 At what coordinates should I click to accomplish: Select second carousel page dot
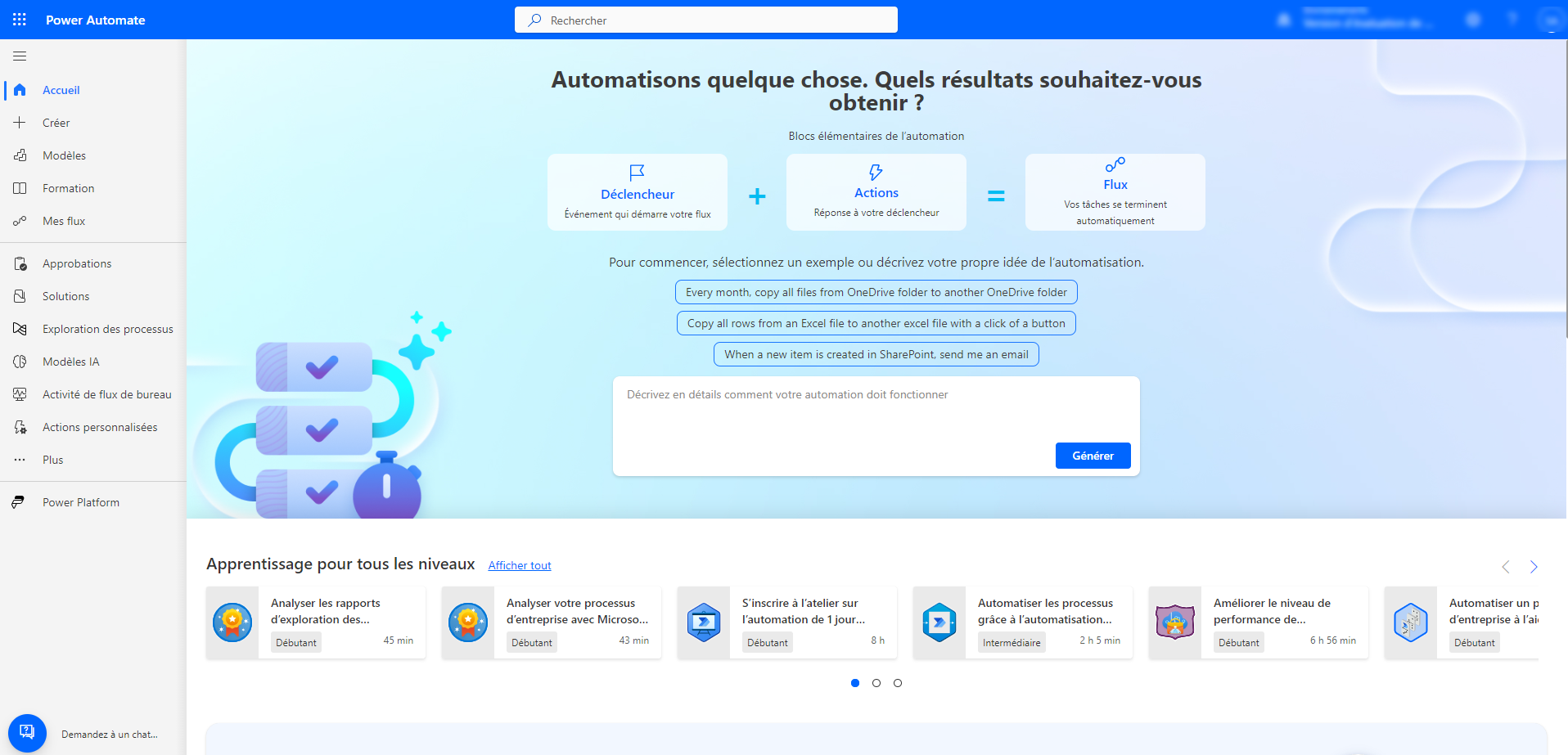876,683
